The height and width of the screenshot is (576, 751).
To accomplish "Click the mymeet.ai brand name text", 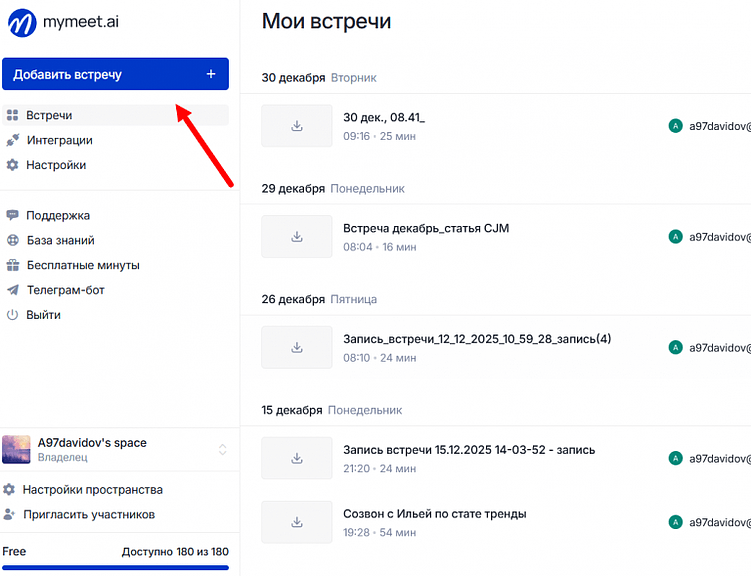I will tap(81, 22).
